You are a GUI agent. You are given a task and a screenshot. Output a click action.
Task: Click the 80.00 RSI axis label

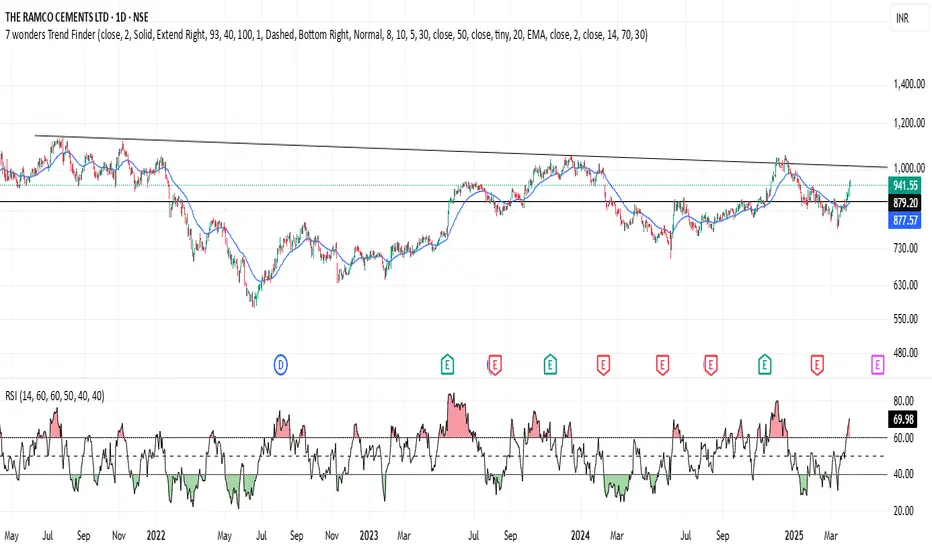click(903, 401)
